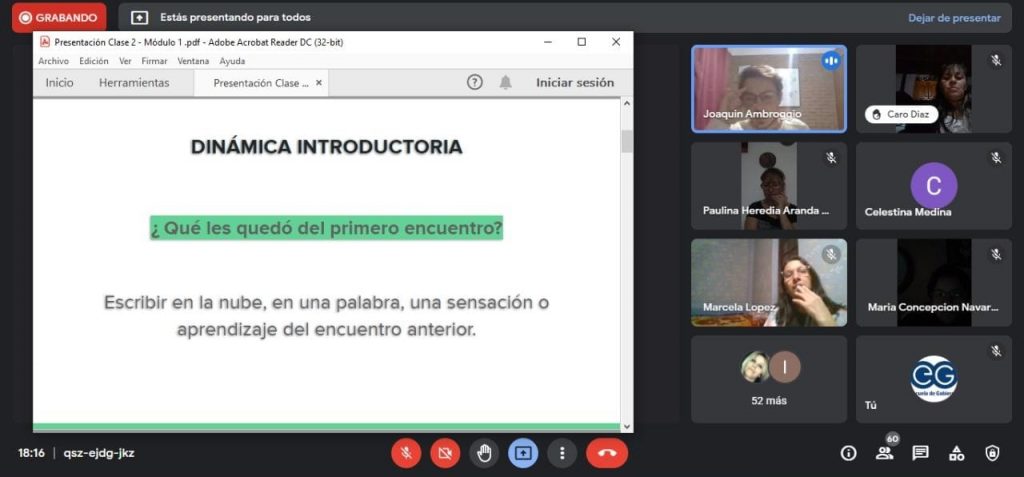1024x477 pixels.
Task: Click Dejar de presentar
Action: point(953,17)
